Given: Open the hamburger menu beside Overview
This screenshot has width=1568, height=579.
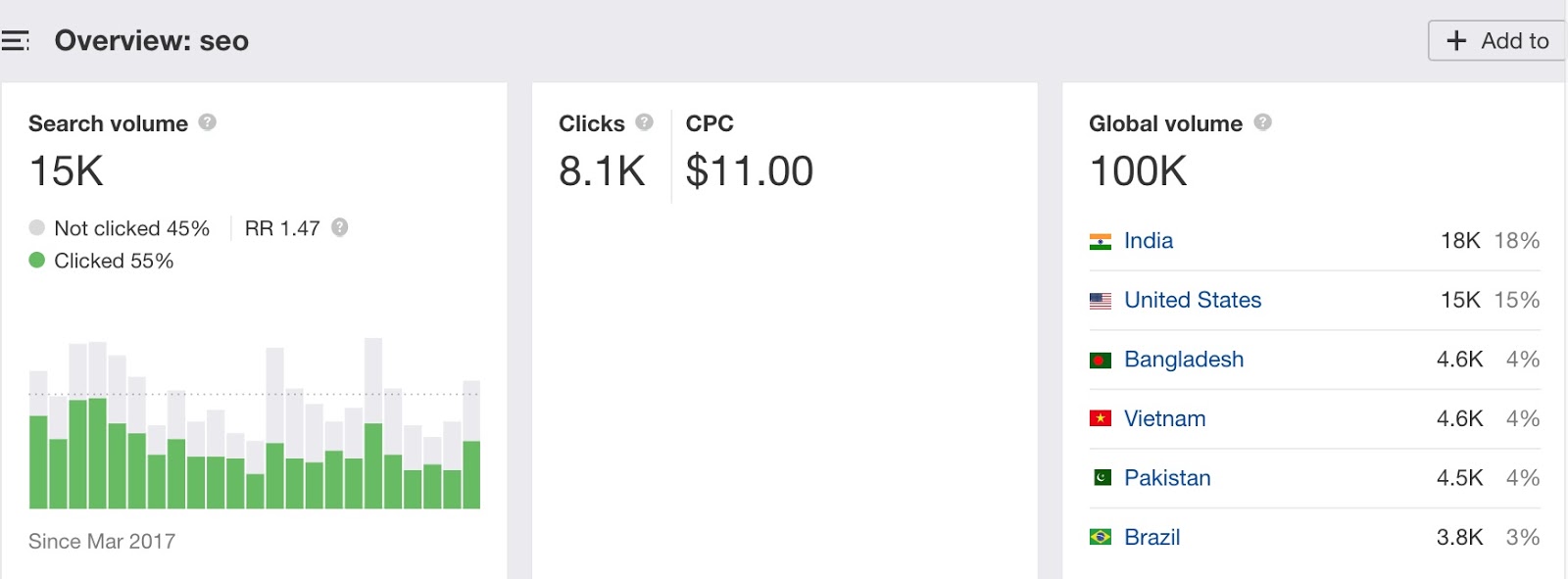Looking at the screenshot, I should click(x=15, y=41).
